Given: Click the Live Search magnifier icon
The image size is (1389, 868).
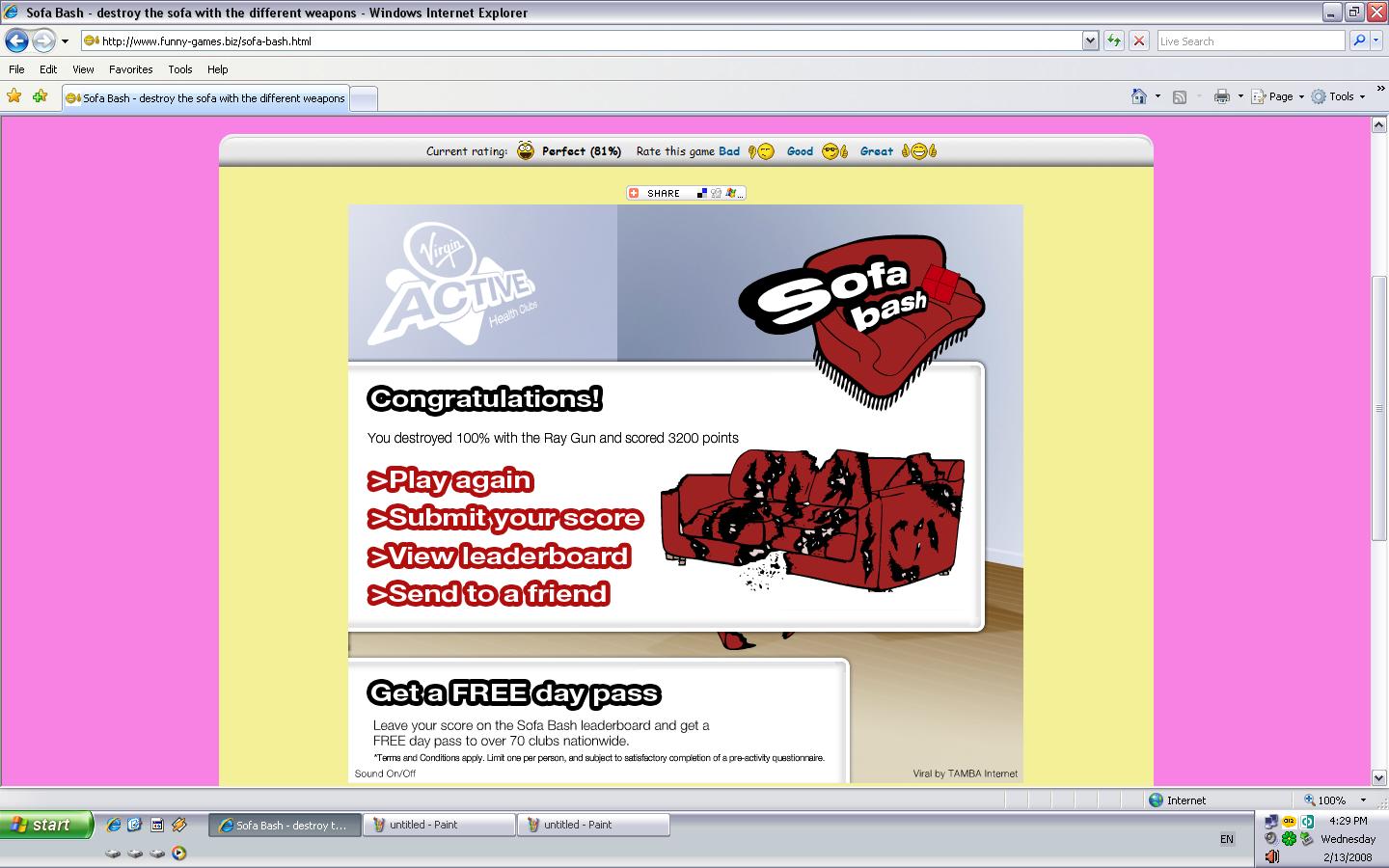Looking at the screenshot, I should point(1359,41).
